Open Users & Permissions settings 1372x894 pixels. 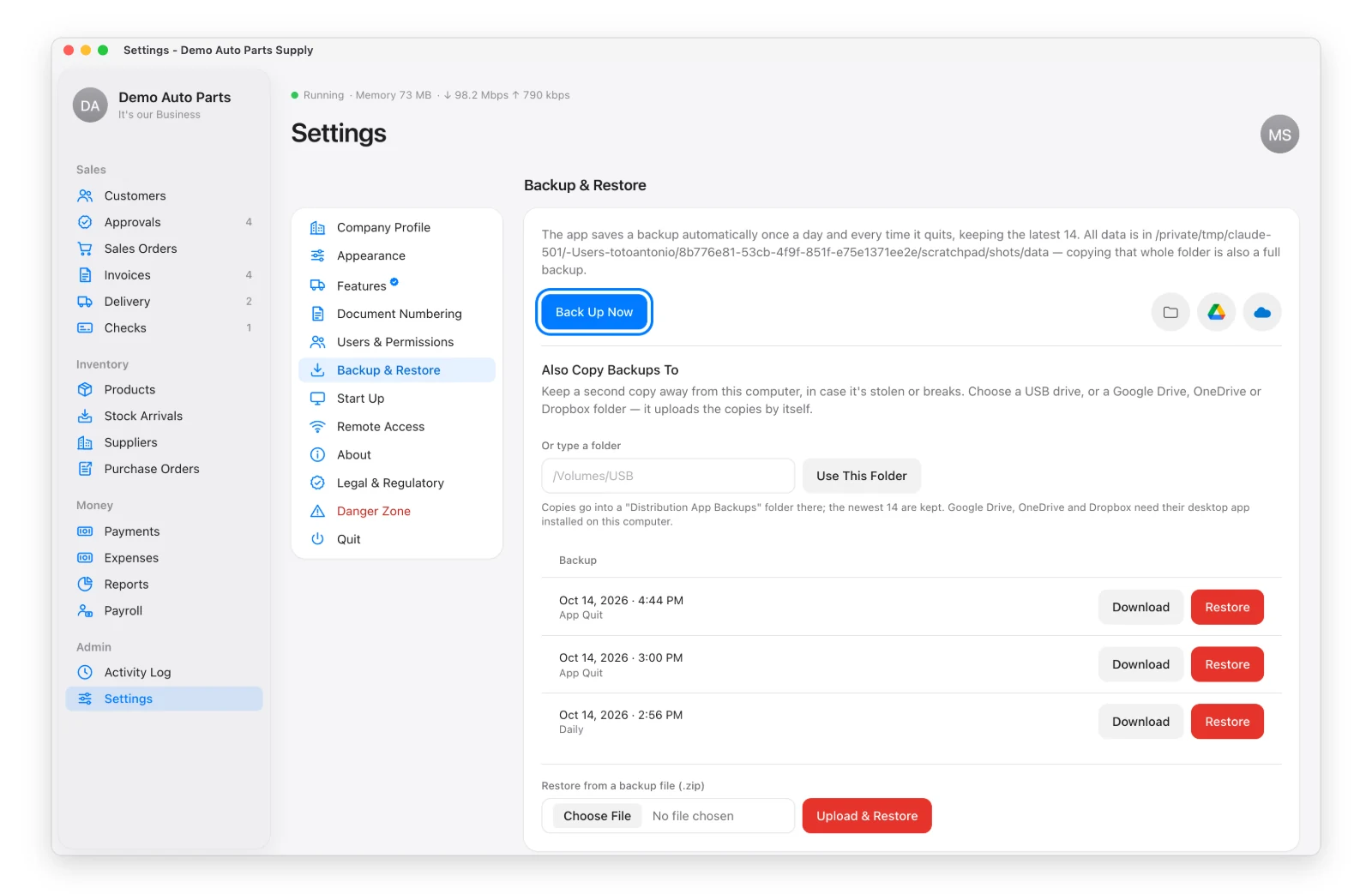(x=397, y=342)
